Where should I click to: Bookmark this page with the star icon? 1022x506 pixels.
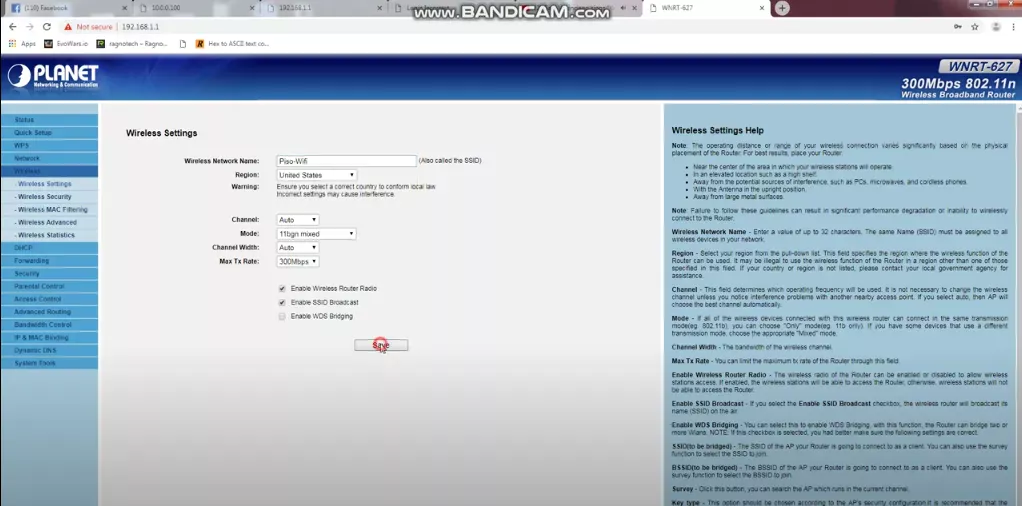[974, 27]
